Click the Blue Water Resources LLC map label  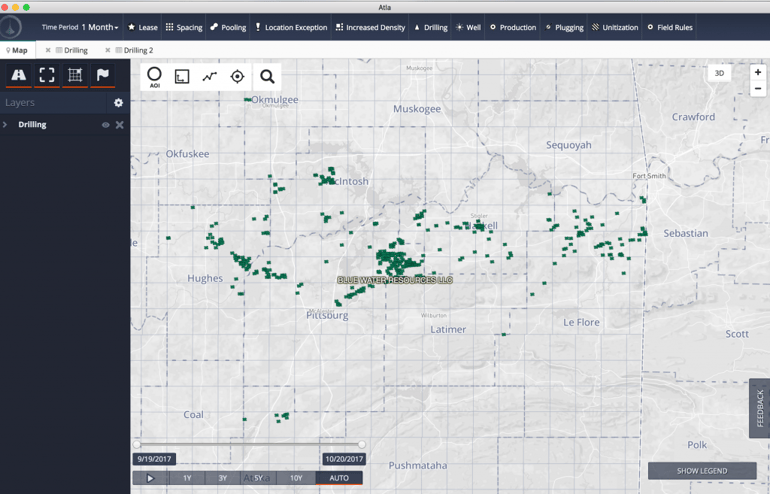pyautogui.click(x=395, y=280)
